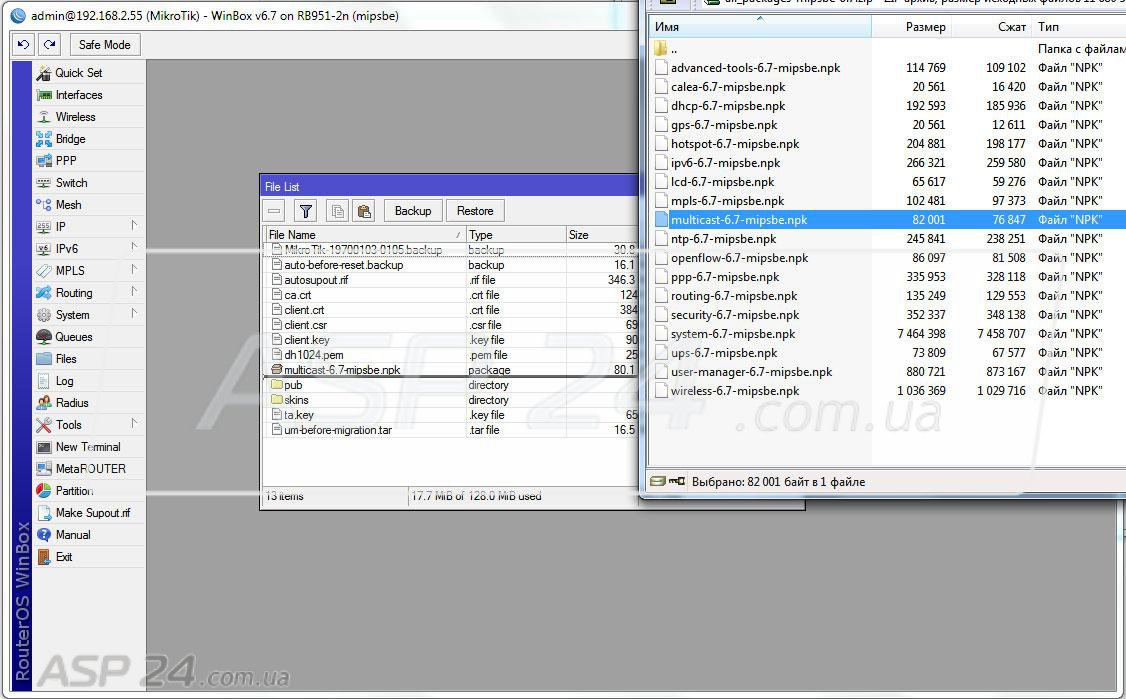Open the Routing submenu
This screenshot has width=1126, height=699.
(74, 293)
